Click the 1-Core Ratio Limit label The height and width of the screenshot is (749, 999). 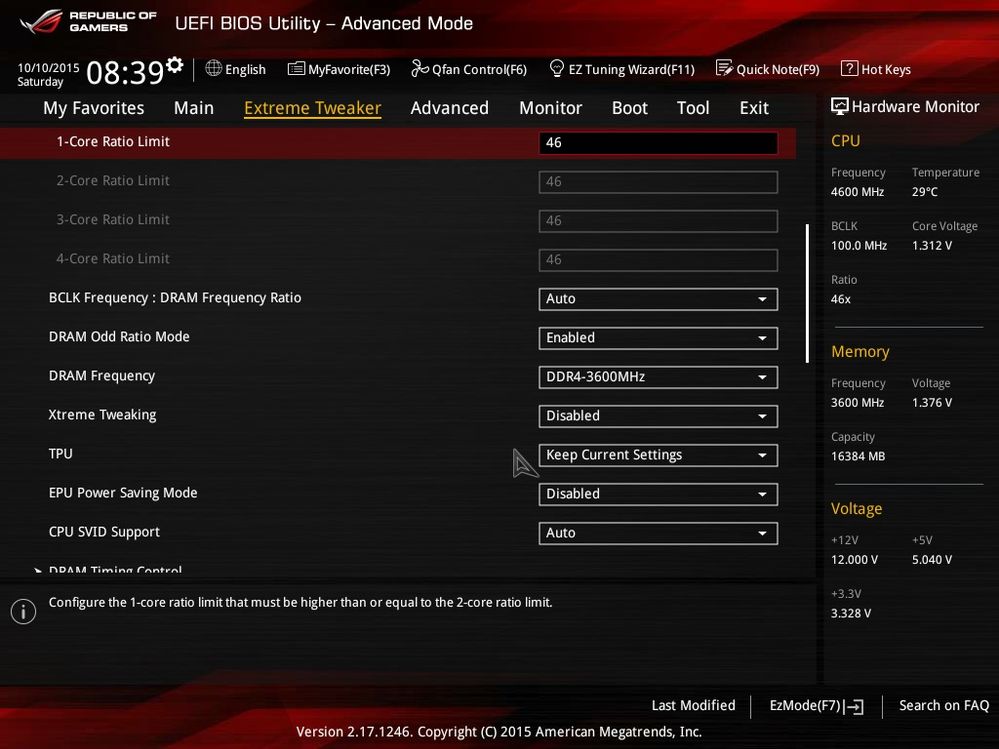[113, 141]
